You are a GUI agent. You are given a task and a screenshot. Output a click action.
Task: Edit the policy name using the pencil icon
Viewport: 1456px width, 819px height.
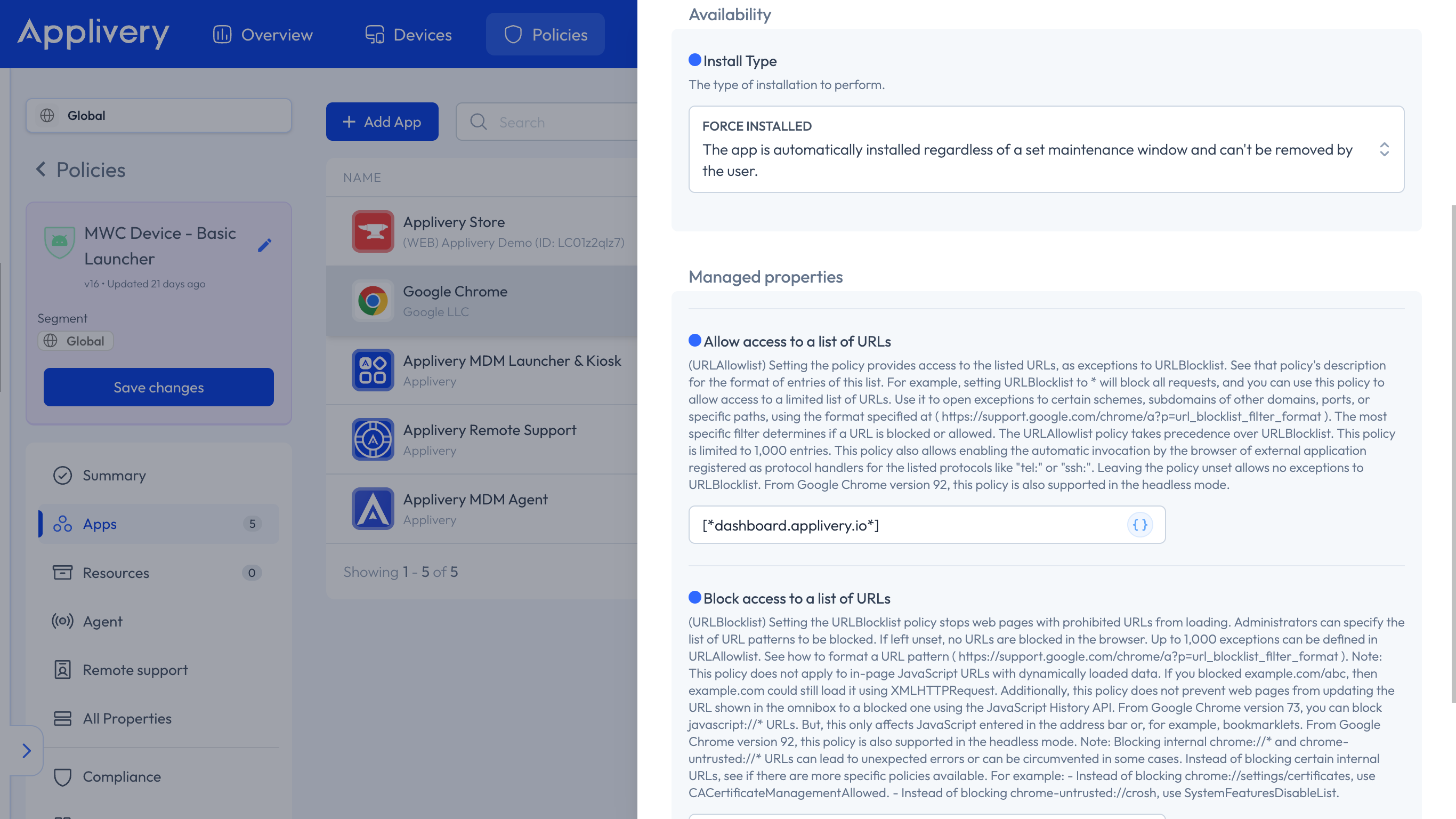pos(264,245)
